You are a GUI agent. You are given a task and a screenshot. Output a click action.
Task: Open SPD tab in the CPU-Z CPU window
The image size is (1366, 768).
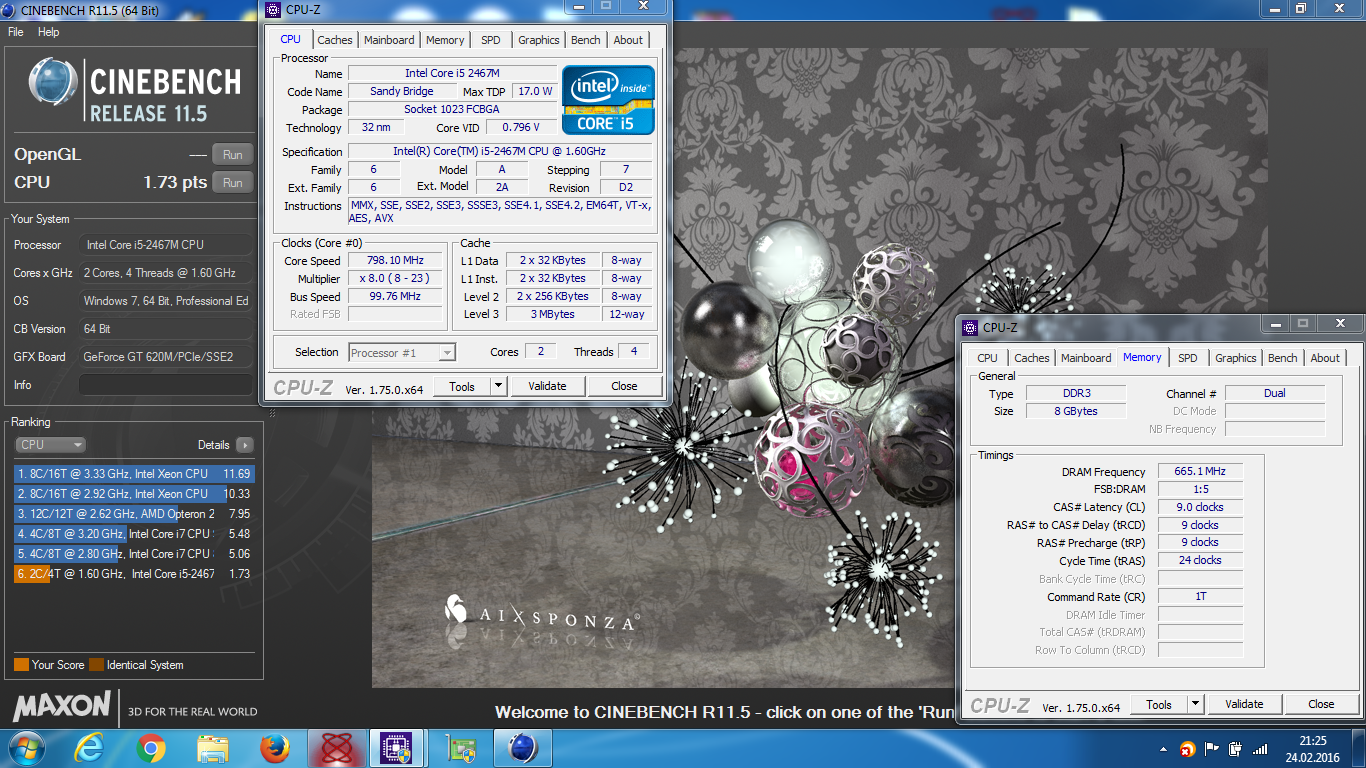[x=490, y=40]
